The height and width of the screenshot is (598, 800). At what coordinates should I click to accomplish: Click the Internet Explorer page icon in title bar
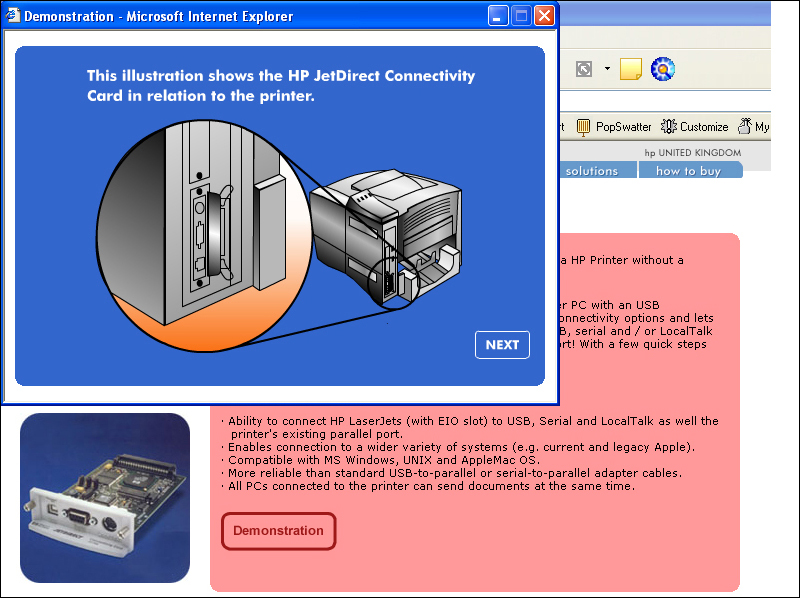[13, 16]
